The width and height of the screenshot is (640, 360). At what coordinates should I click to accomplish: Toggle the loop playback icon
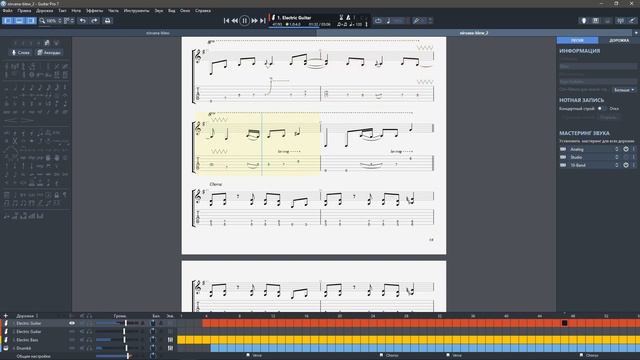click(x=378, y=20)
